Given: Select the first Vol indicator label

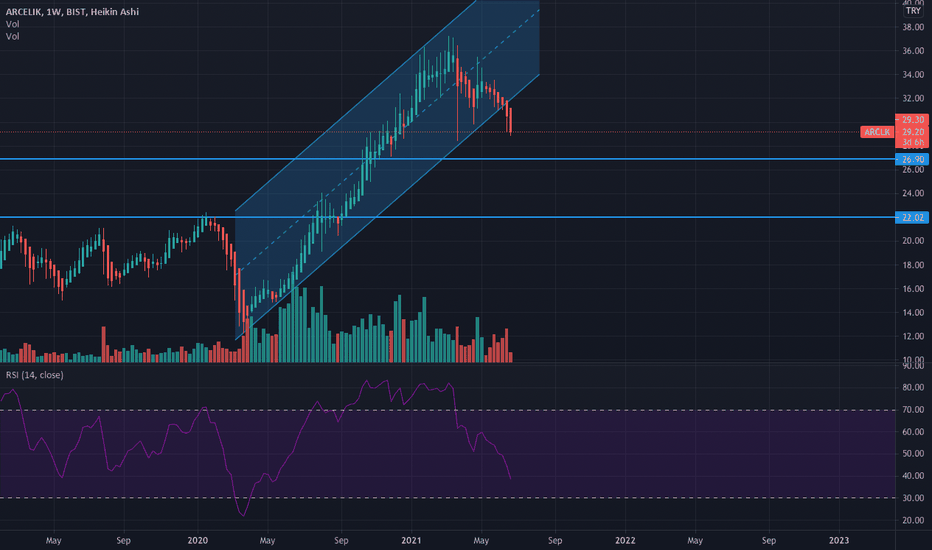Looking at the screenshot, I should click(x=12, y=24).
